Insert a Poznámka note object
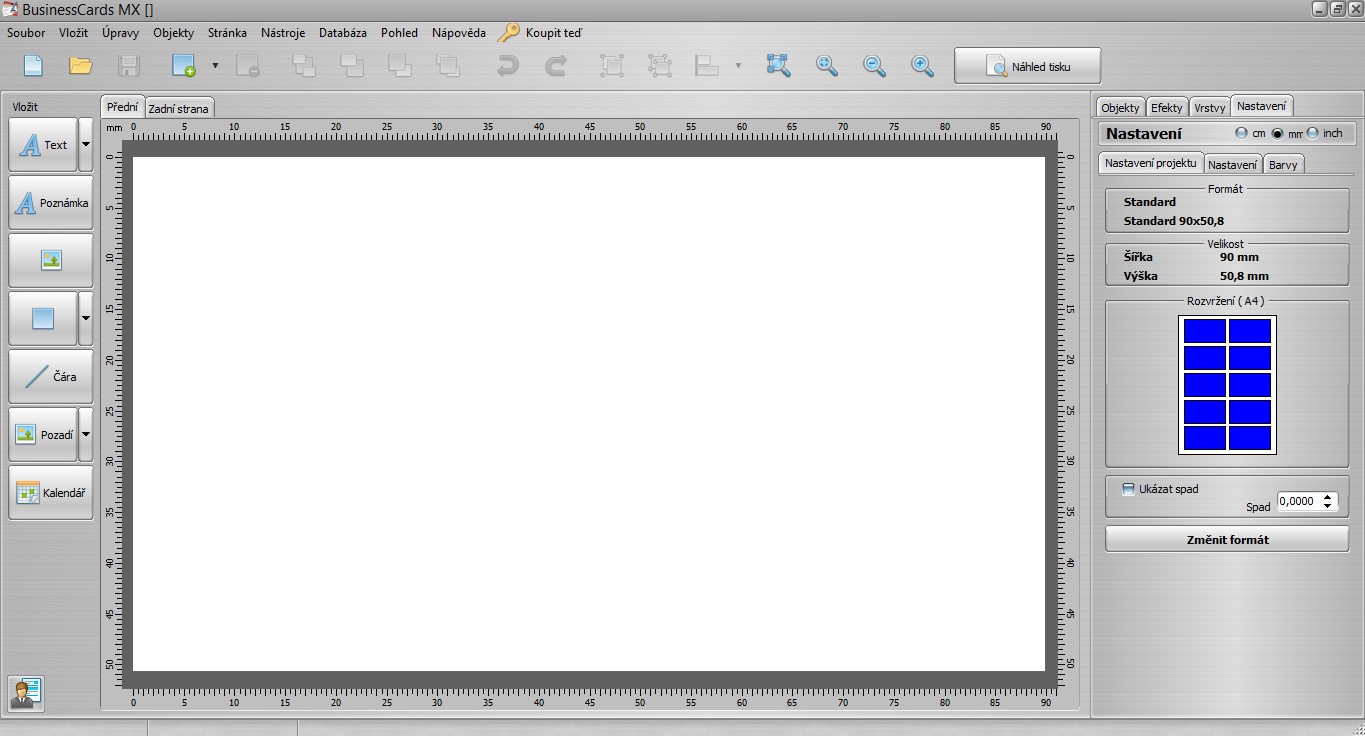Screen dimensions: 1365x736 [51, 203]
